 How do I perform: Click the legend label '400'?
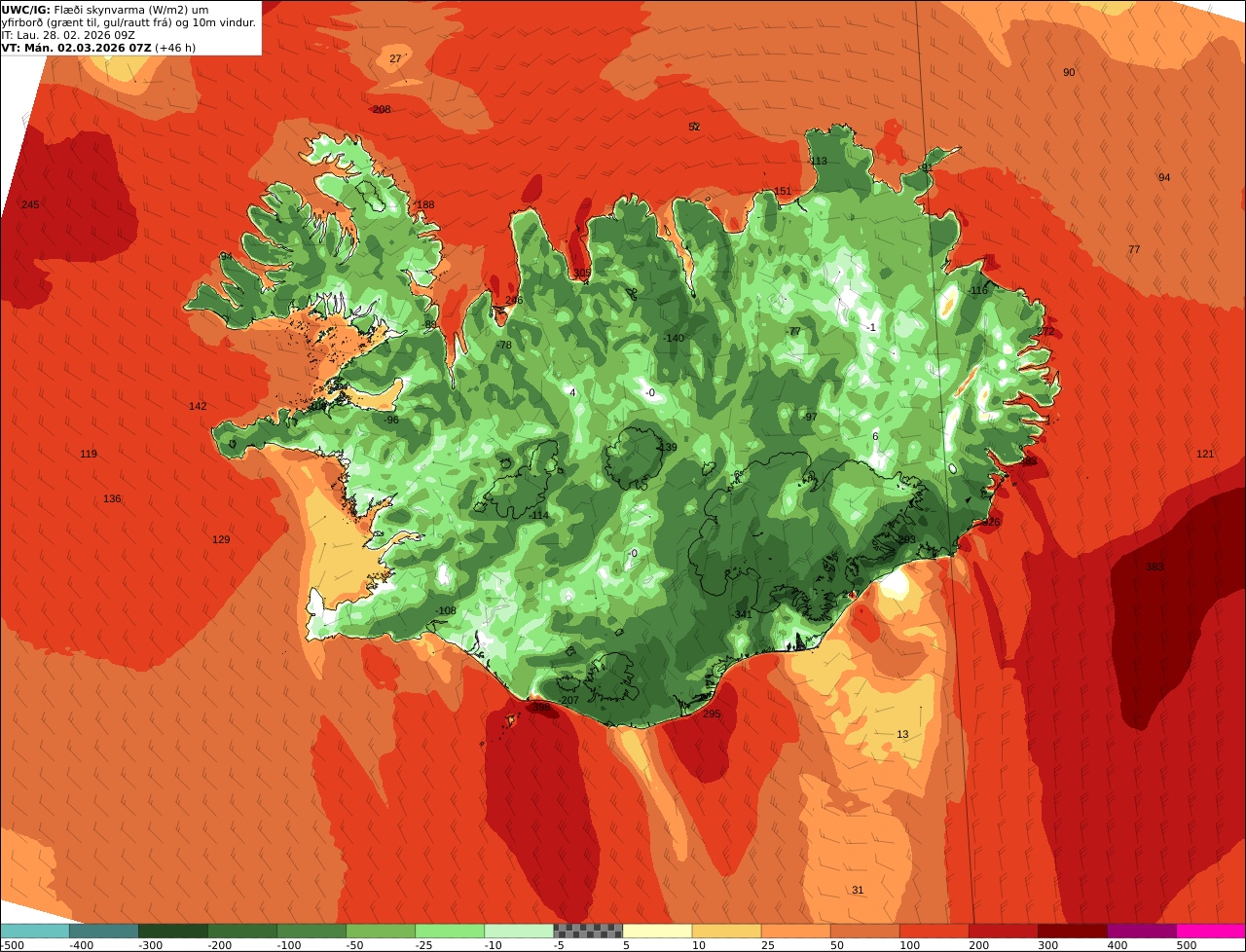click(x=1117, y=945)
